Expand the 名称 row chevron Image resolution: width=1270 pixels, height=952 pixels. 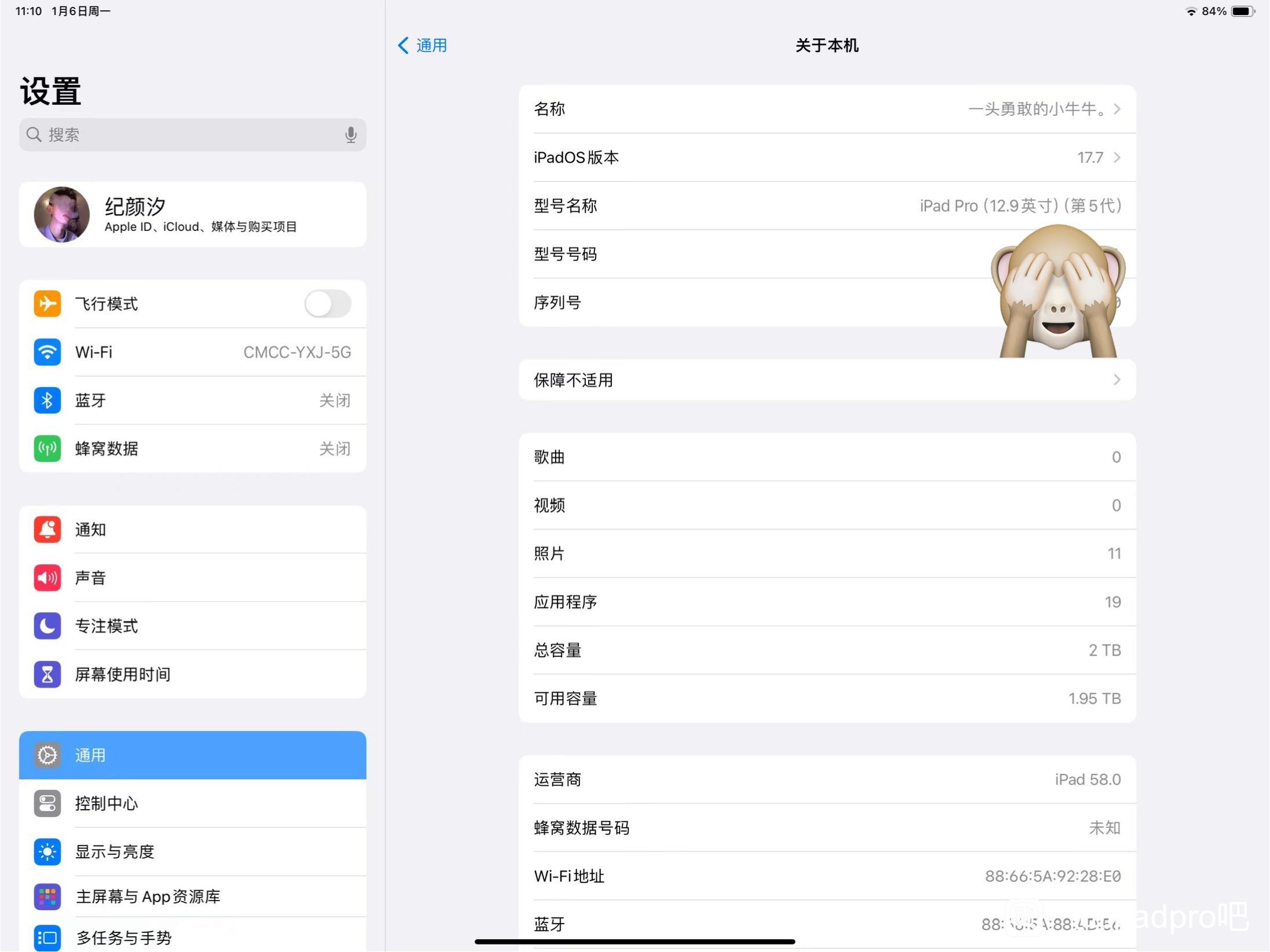coord(1117,109)
